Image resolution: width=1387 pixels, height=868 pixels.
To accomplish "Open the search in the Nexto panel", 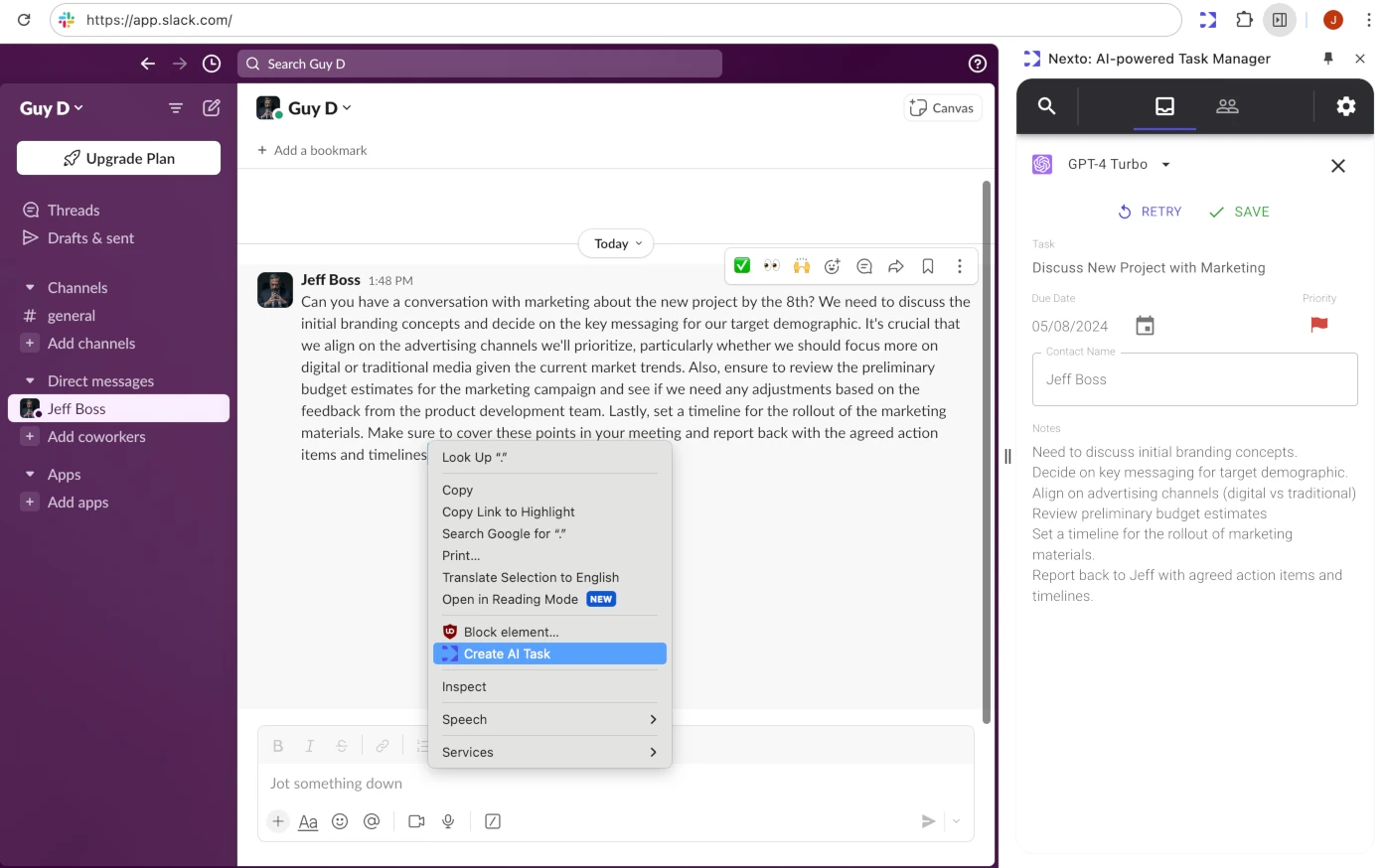I will point(1046,106).
